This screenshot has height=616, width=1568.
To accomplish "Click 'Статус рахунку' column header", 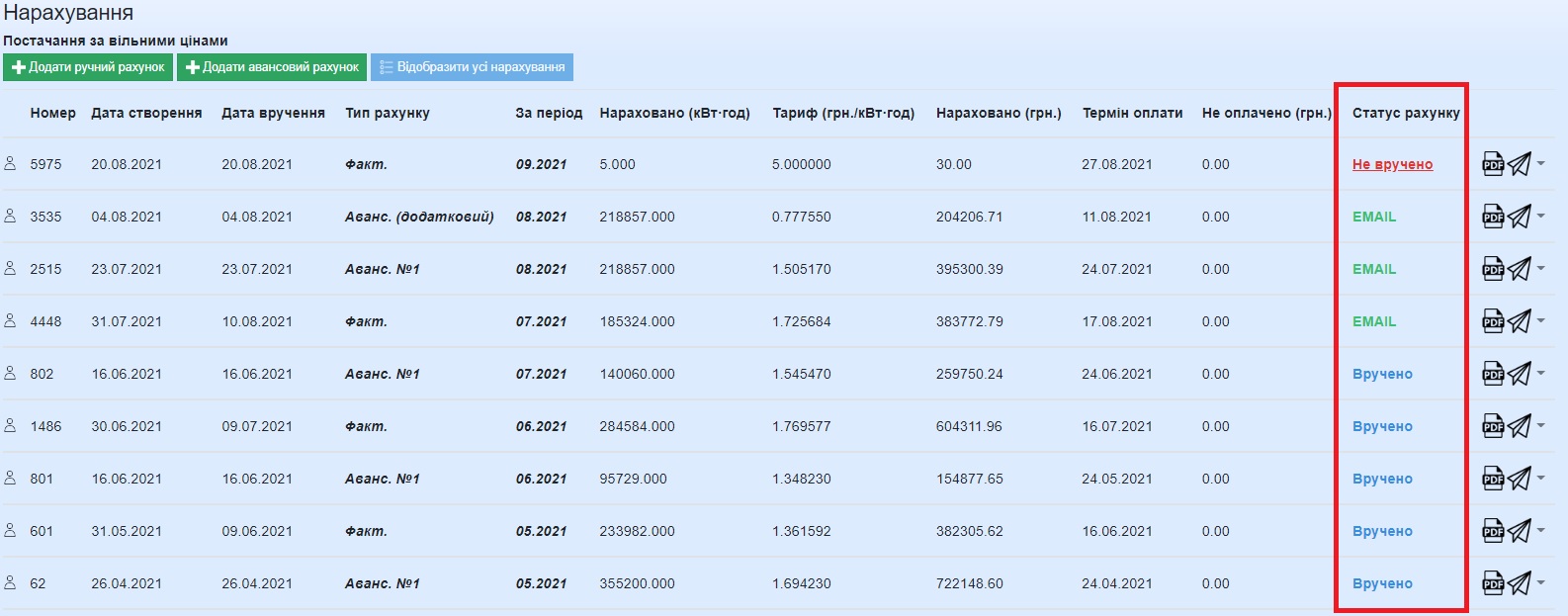I will [x=1406, y=113].
